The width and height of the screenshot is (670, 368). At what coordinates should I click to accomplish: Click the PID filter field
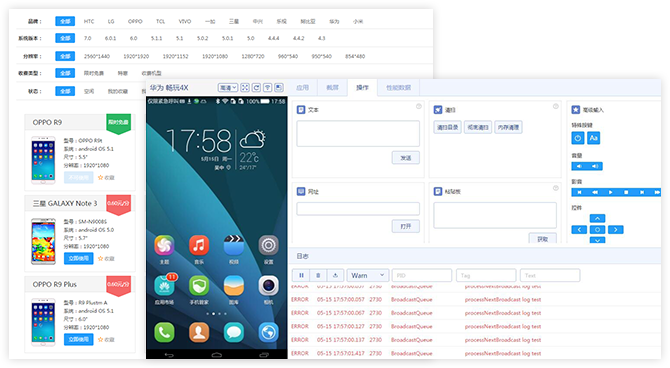click(422, 275)
